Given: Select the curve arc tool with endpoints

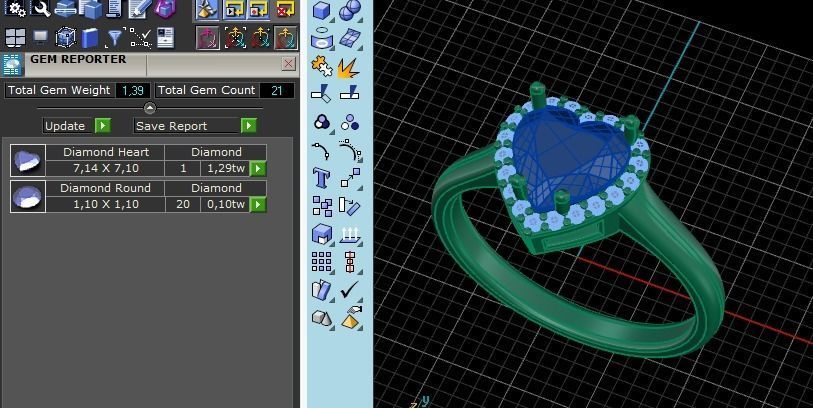Looking at the screenshot, I should pyautogui.click(x=321, y=150).
